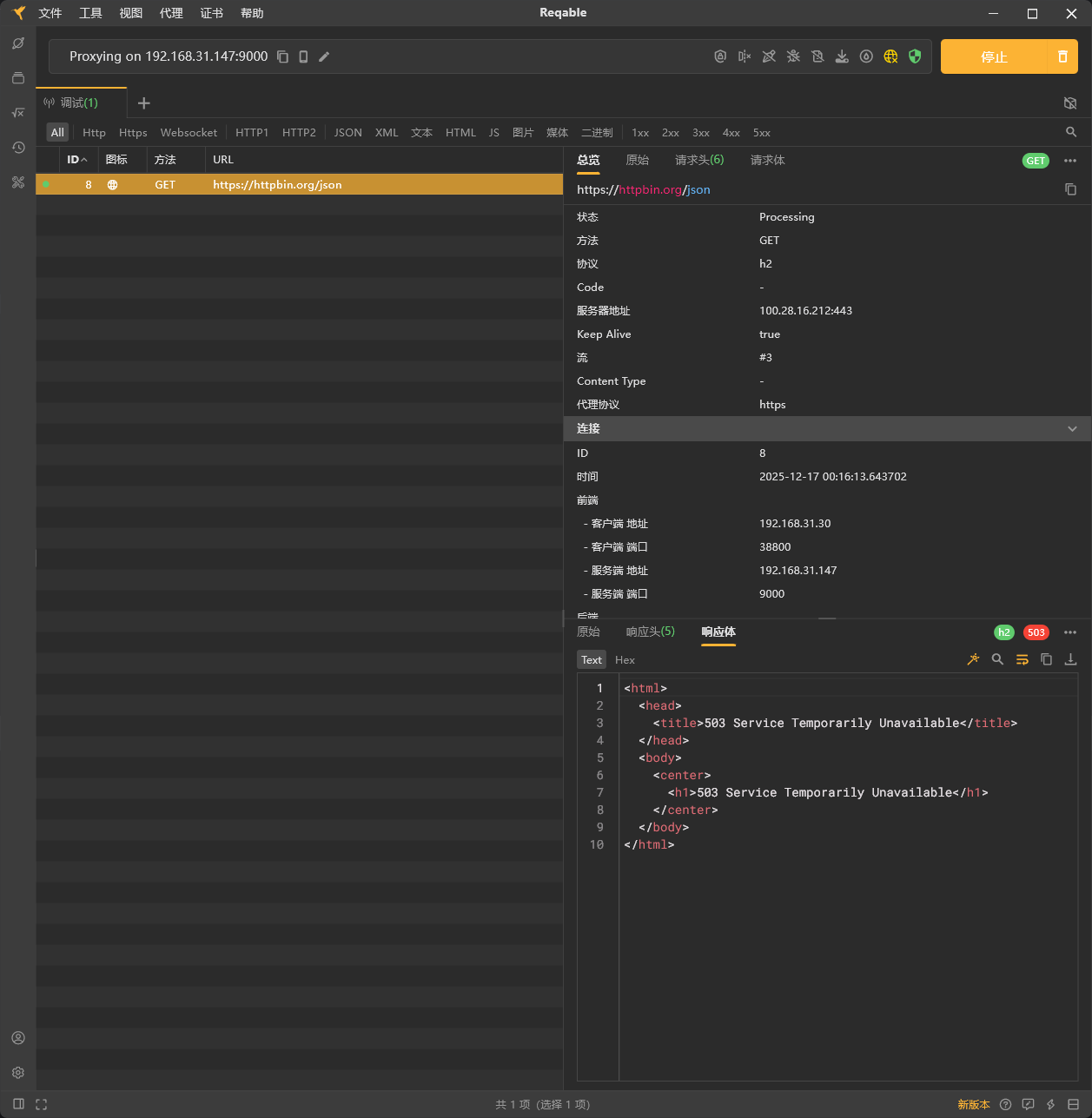Click the pencil icon to edit proxy address
Screen dimensions: 1092x1118
[x=324, y=56]
